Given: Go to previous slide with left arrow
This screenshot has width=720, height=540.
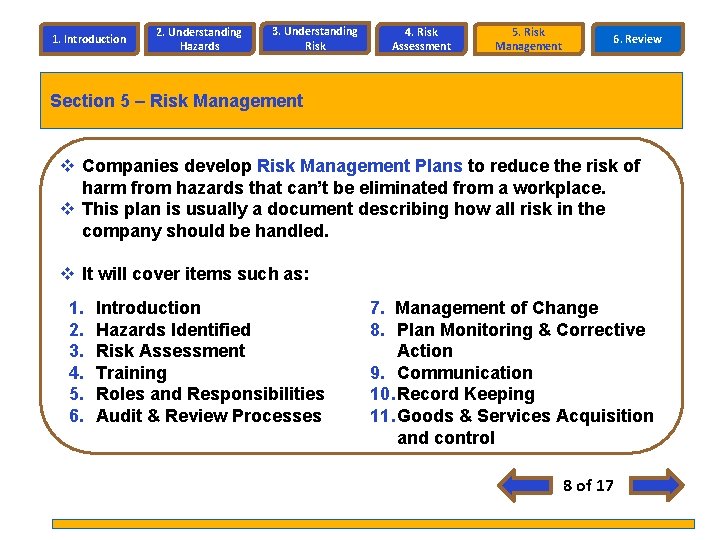Looking at the screenshot, I should [x=525, y=485].
